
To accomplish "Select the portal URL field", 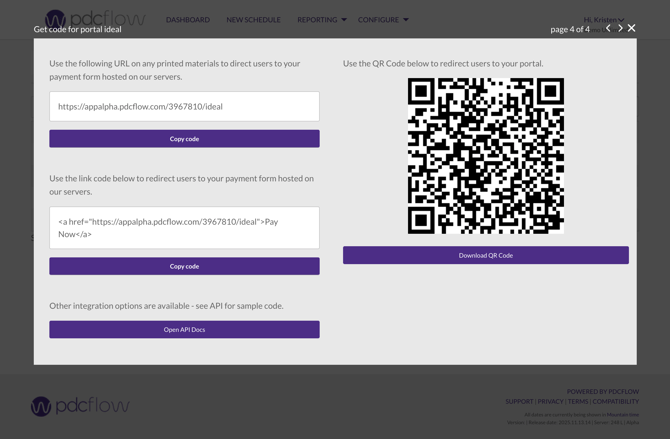I will pos(184,106).
